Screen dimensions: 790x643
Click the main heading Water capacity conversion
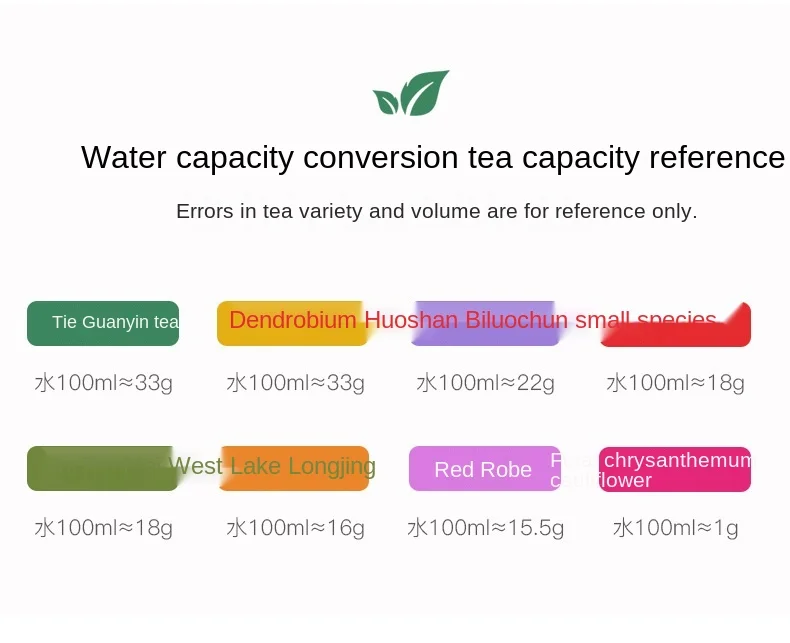pyautogui.click(x=433, y=157)
